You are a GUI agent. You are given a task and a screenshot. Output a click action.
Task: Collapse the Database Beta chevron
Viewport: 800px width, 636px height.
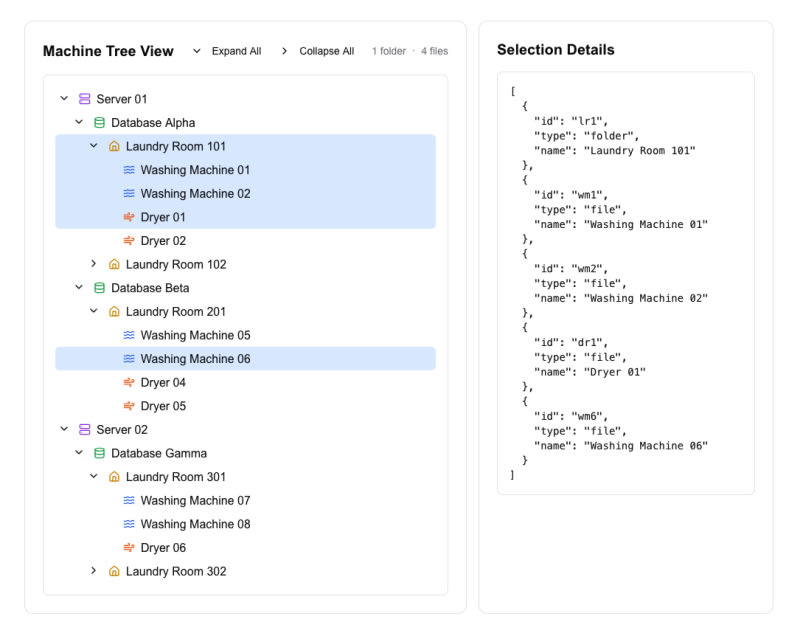(79, 288)
